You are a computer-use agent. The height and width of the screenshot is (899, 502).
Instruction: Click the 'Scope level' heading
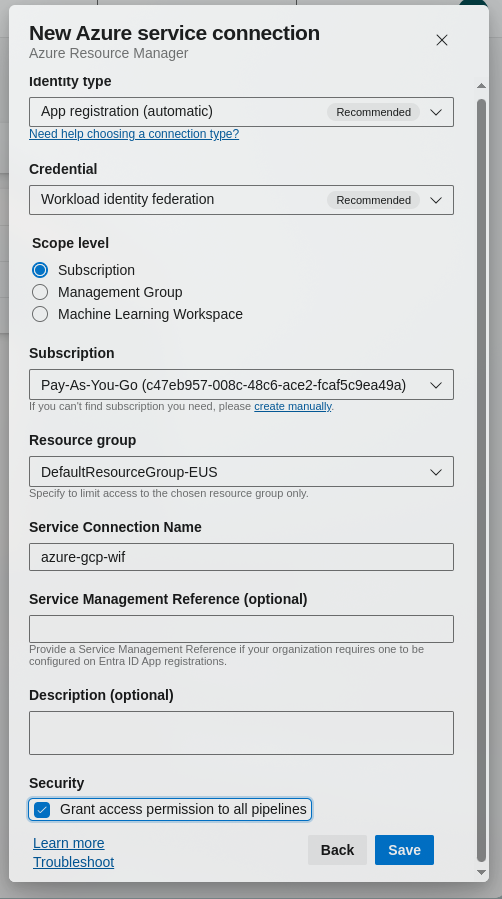70,243
